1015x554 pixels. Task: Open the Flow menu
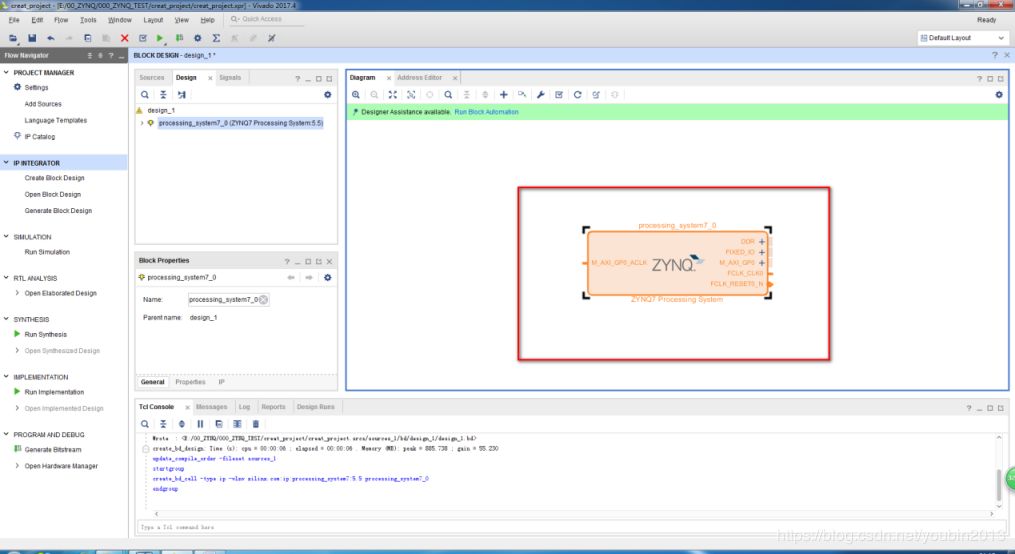pyautogui.click(x=61, y=20)
